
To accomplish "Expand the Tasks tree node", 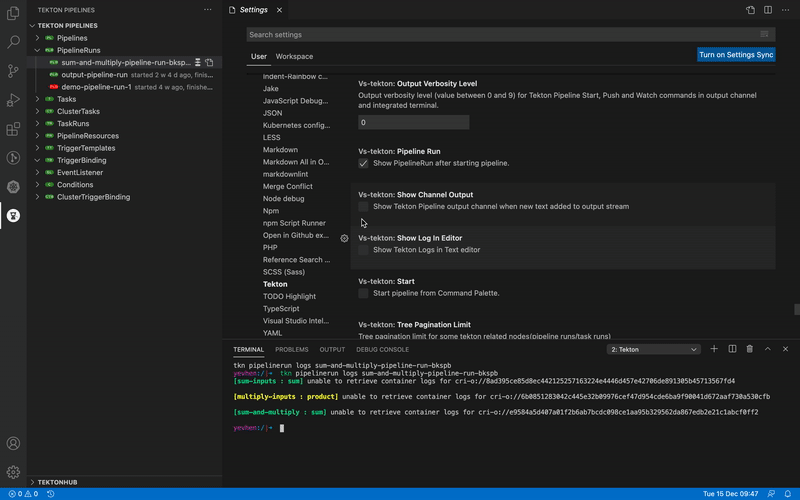I will [37, 99].
